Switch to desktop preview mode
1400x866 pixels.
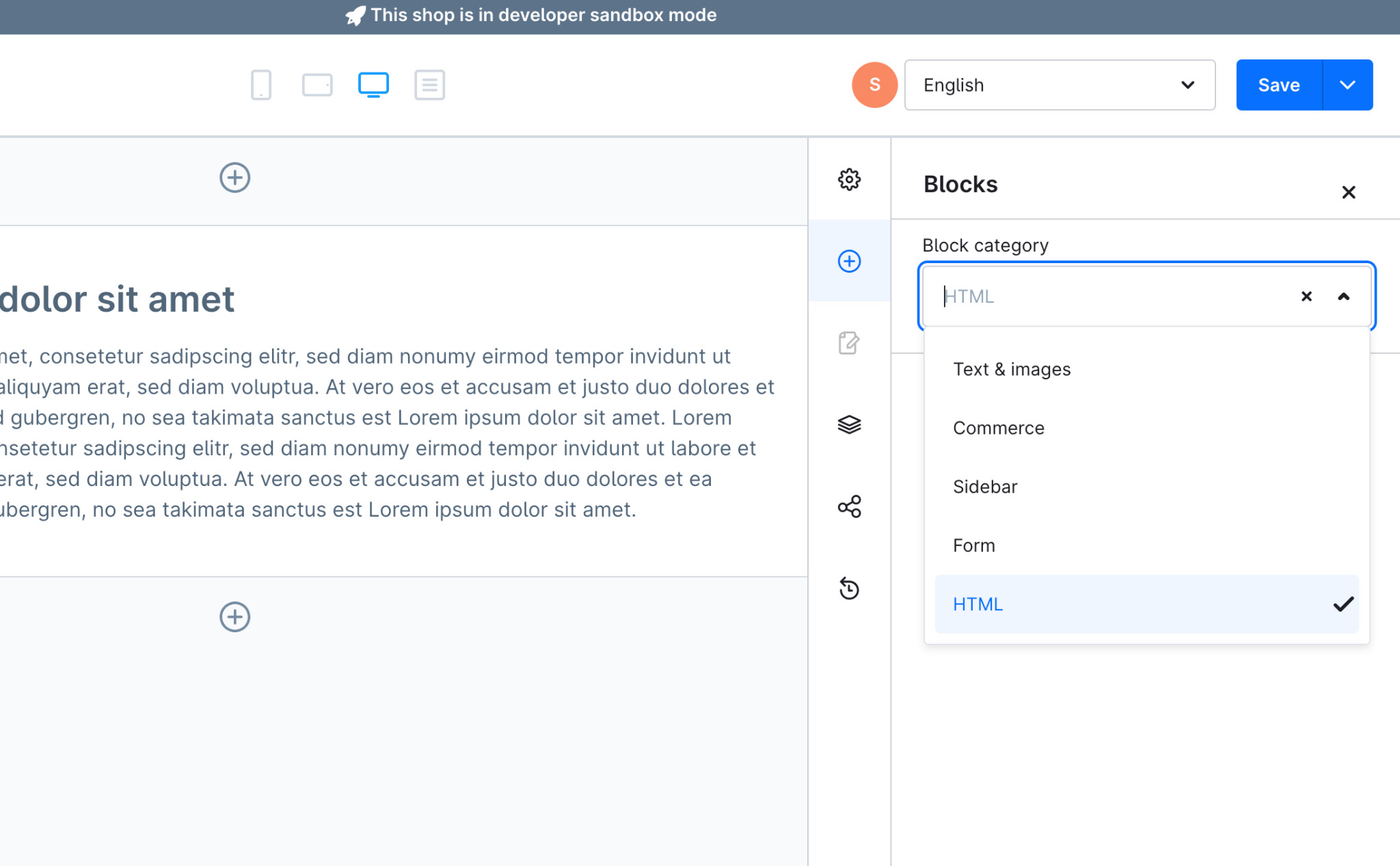[x=373, y=85]
